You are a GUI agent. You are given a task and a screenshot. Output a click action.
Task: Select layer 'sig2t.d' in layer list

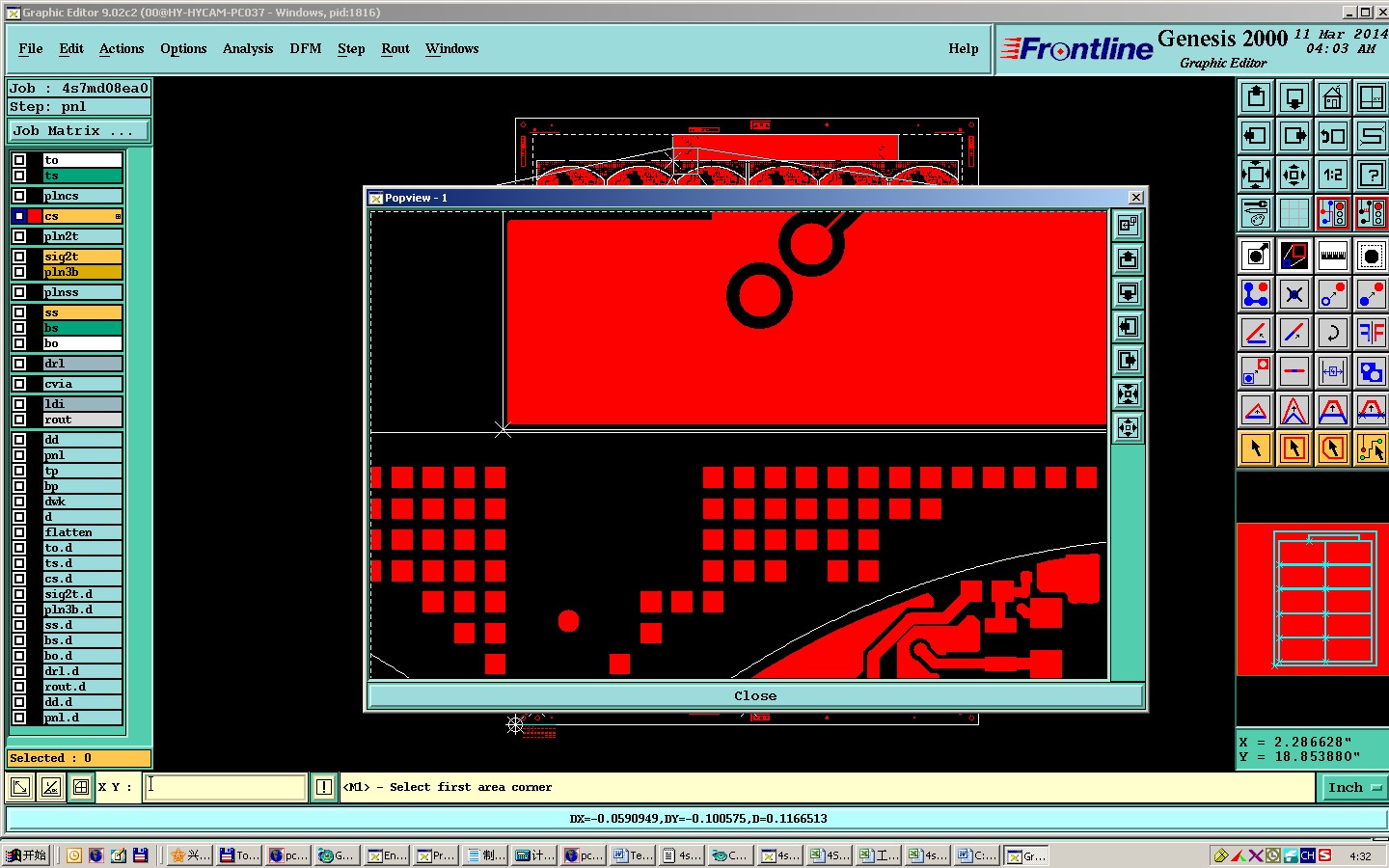tap(83, 594)
